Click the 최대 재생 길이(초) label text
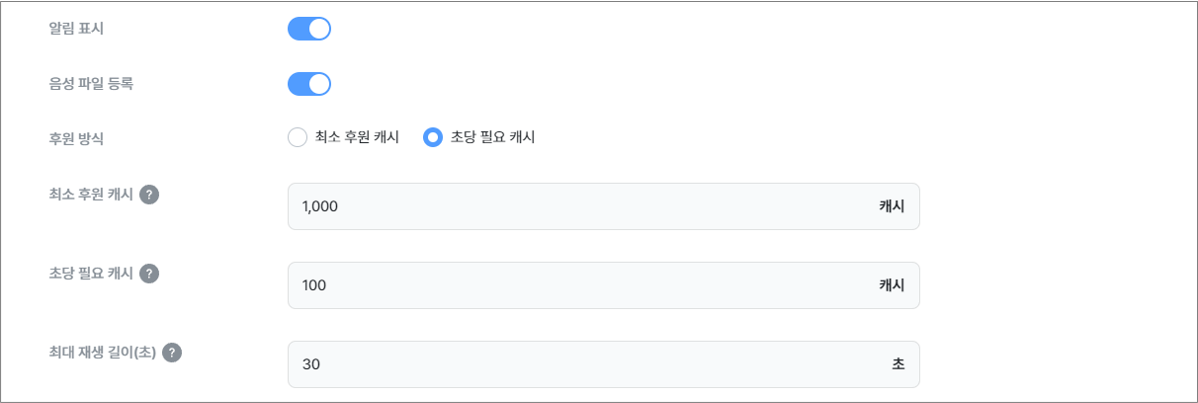Screen dimensions: 1198x403 pos(102,353)
